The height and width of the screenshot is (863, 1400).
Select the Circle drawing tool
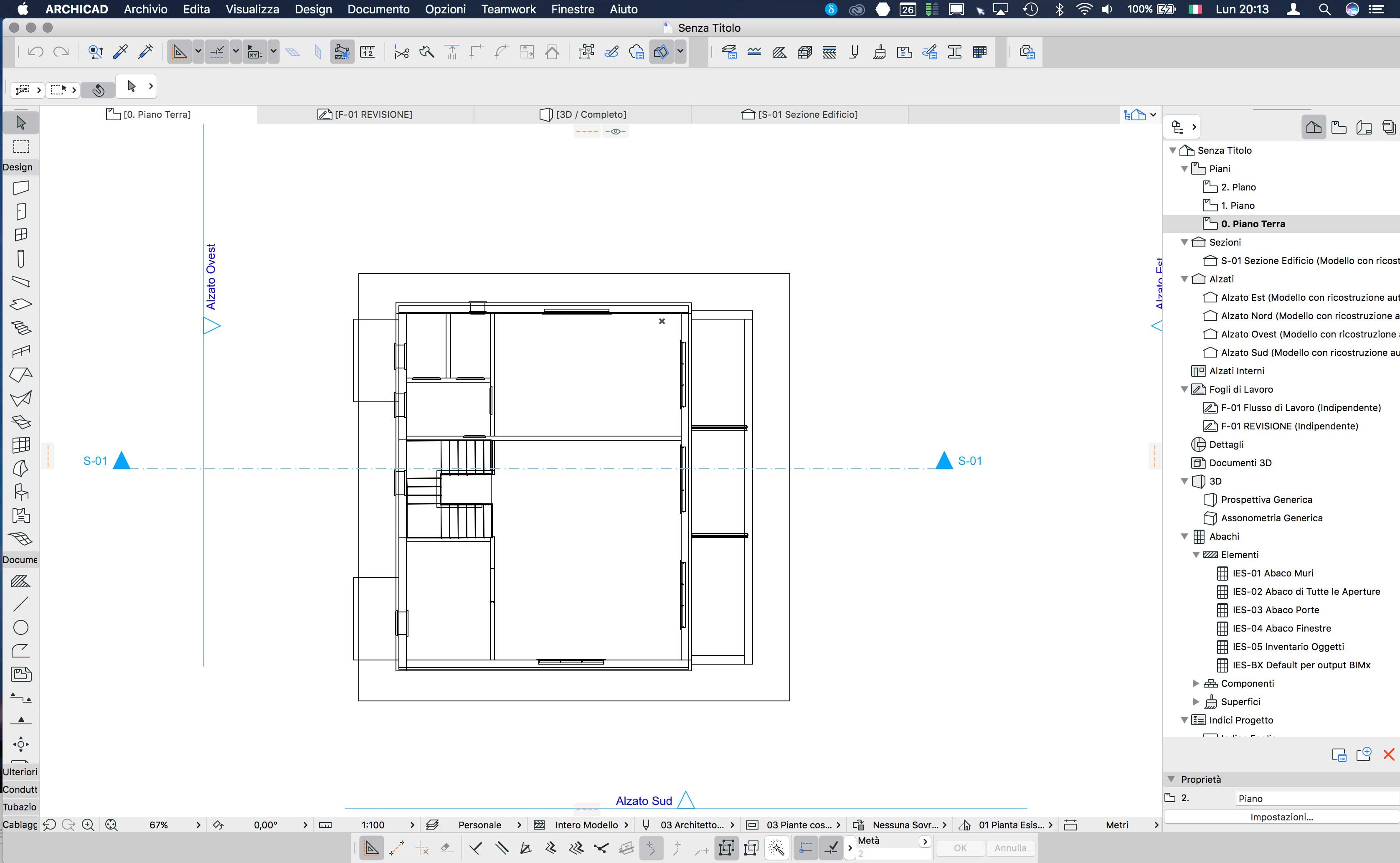pyautogui.click(x=21, y=627)
